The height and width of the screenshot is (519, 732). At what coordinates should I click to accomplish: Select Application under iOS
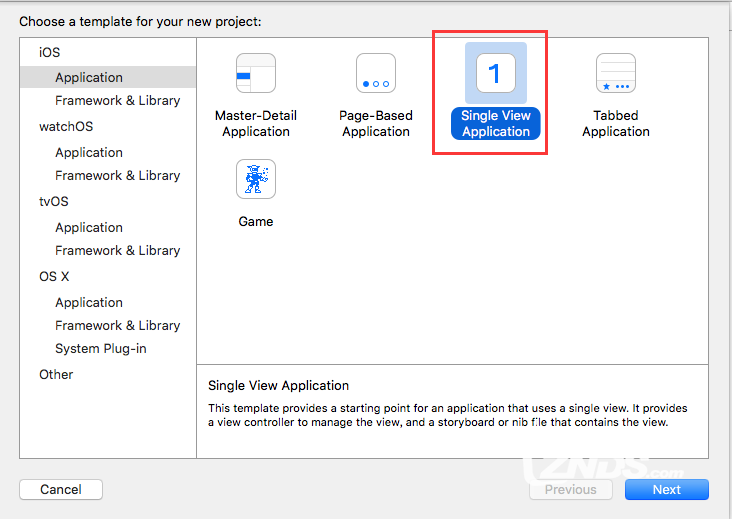coord(108,77)
